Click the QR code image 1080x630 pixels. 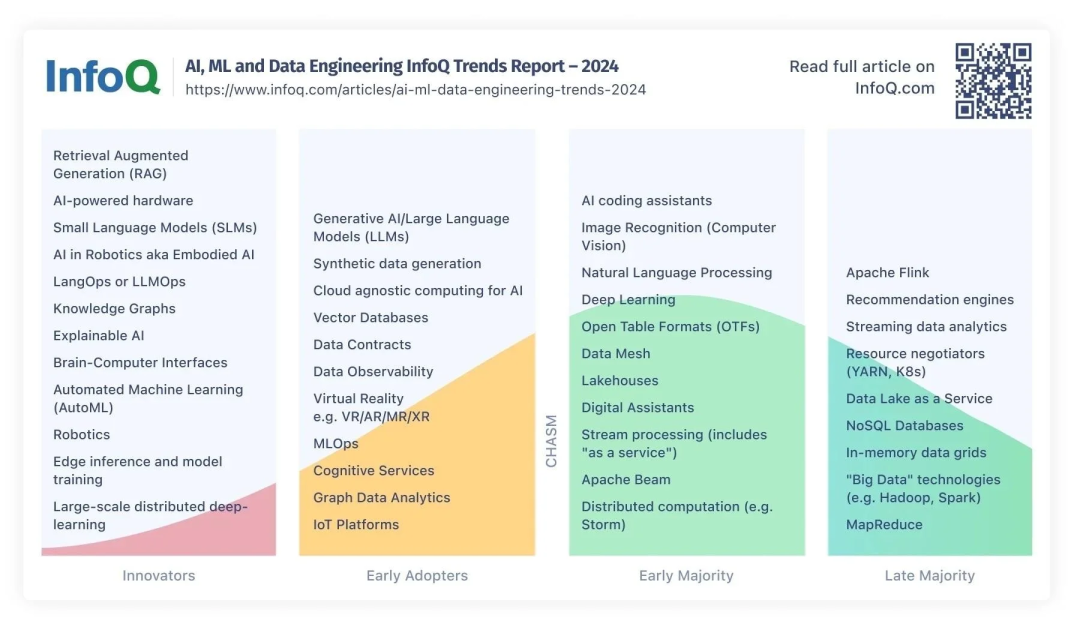click(x=992, y=81)
